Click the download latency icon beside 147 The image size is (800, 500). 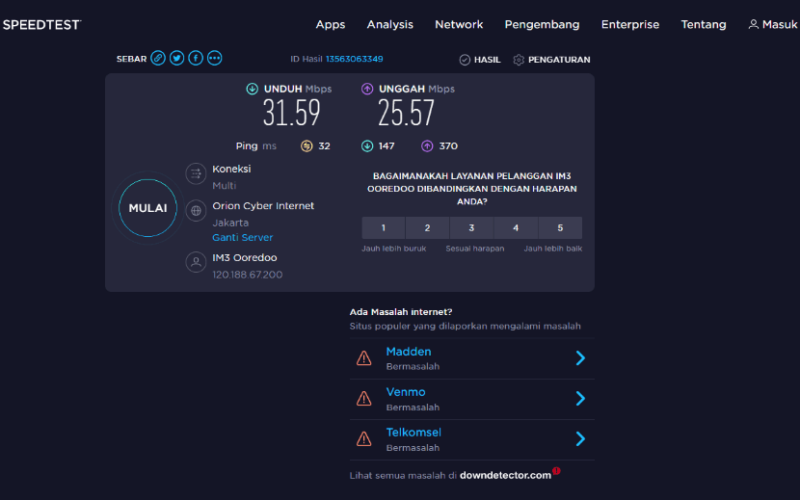pyautogui.click(x=367, y=146)
